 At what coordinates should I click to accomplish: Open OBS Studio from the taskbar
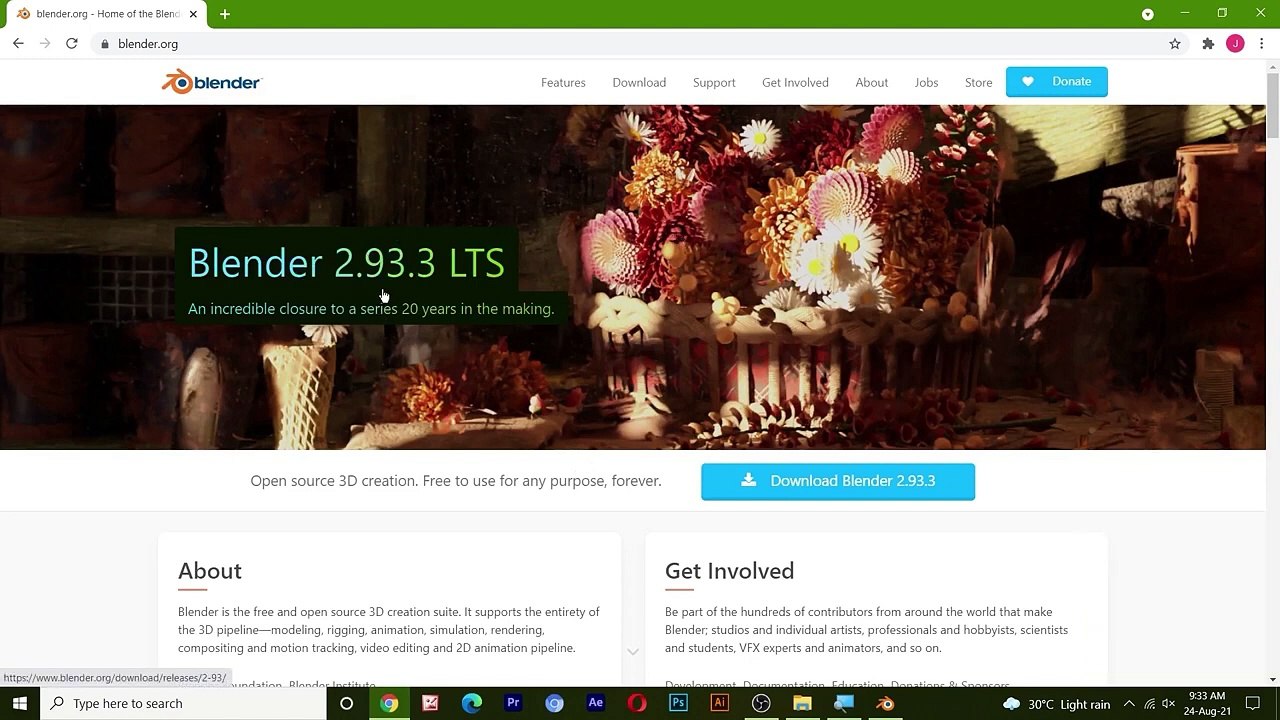click(x=761, y=703)
